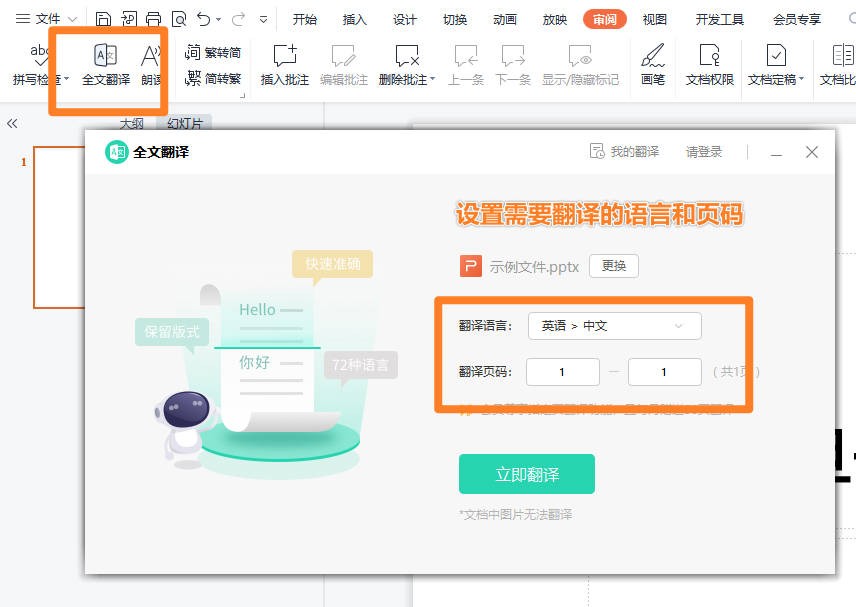Expand the 拼写检查 dropdown arrow
856x607 pixels.
pos(67,79)
